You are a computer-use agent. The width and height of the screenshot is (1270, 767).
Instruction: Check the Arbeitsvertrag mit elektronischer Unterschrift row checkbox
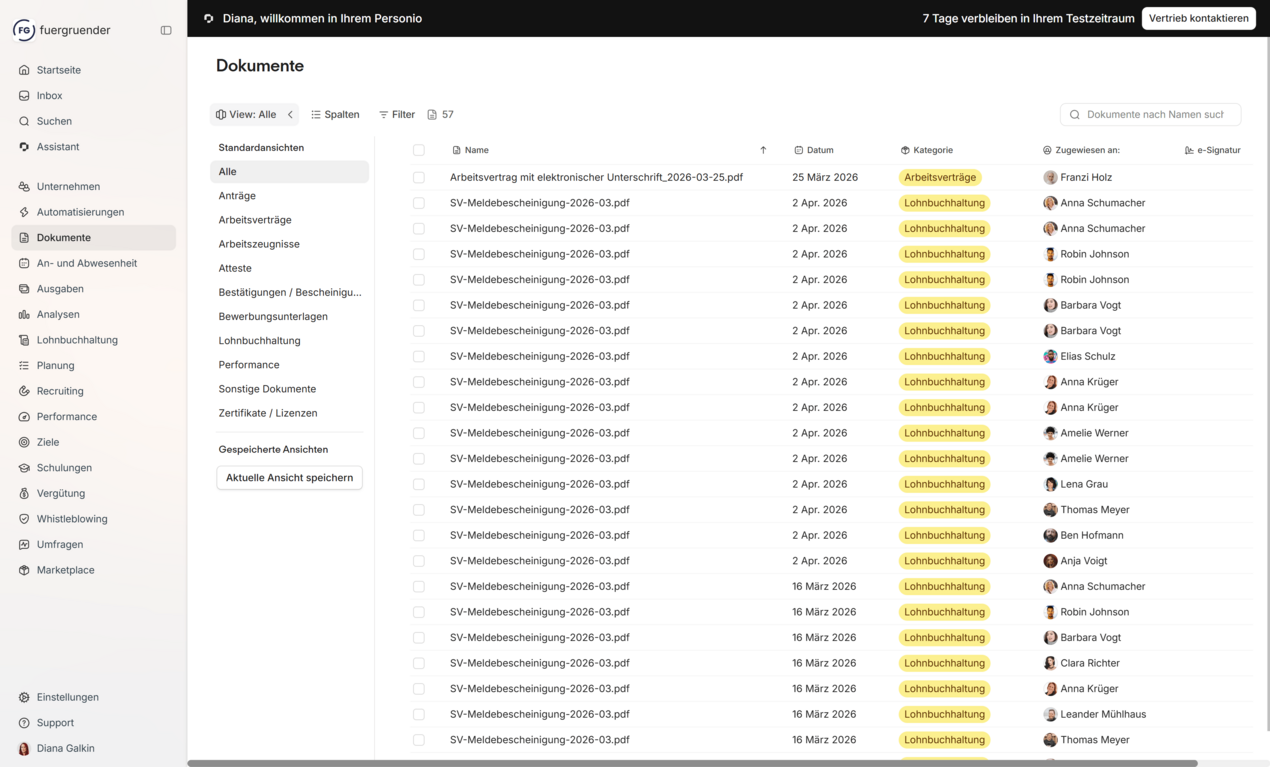419,177
